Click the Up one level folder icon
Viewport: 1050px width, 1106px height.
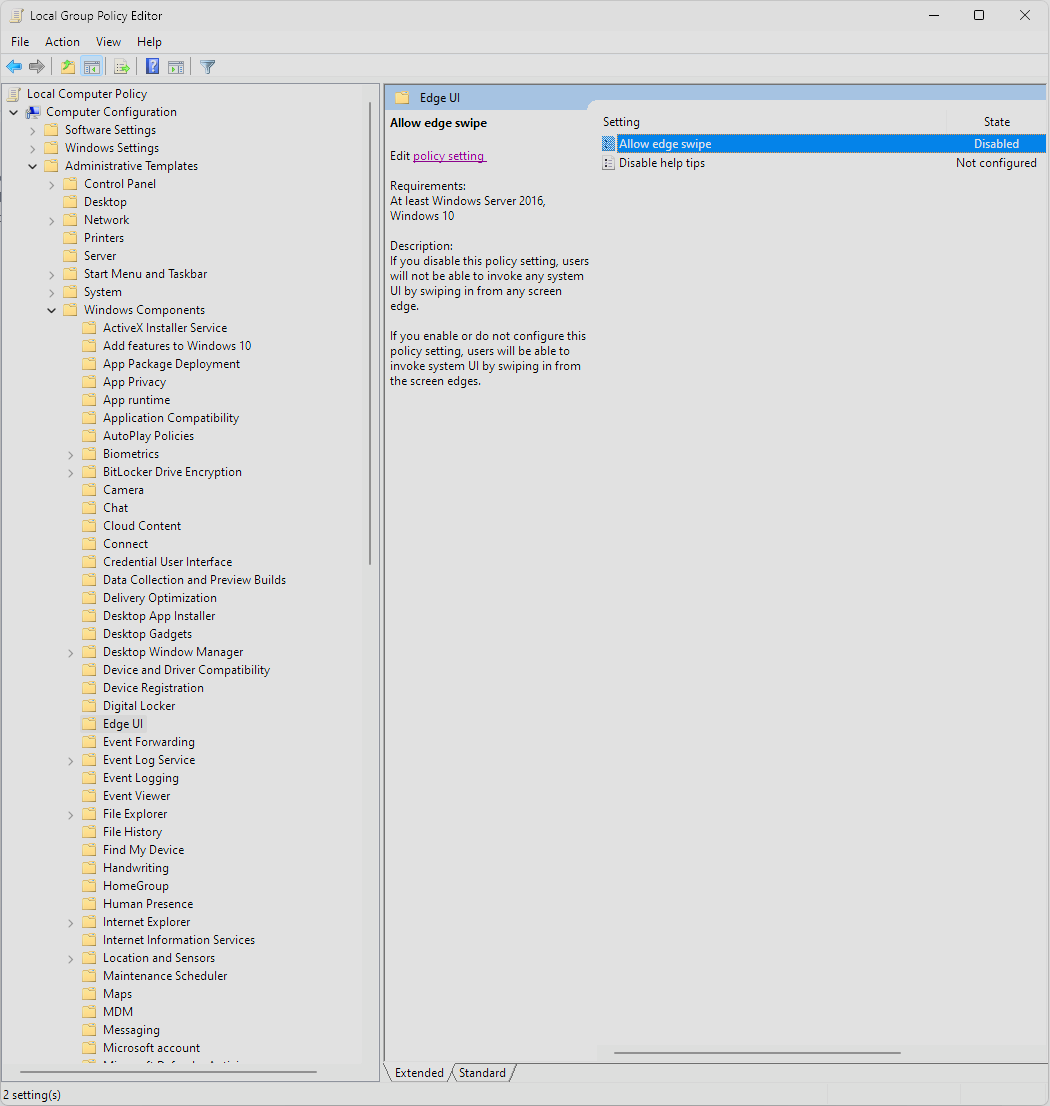67,67
